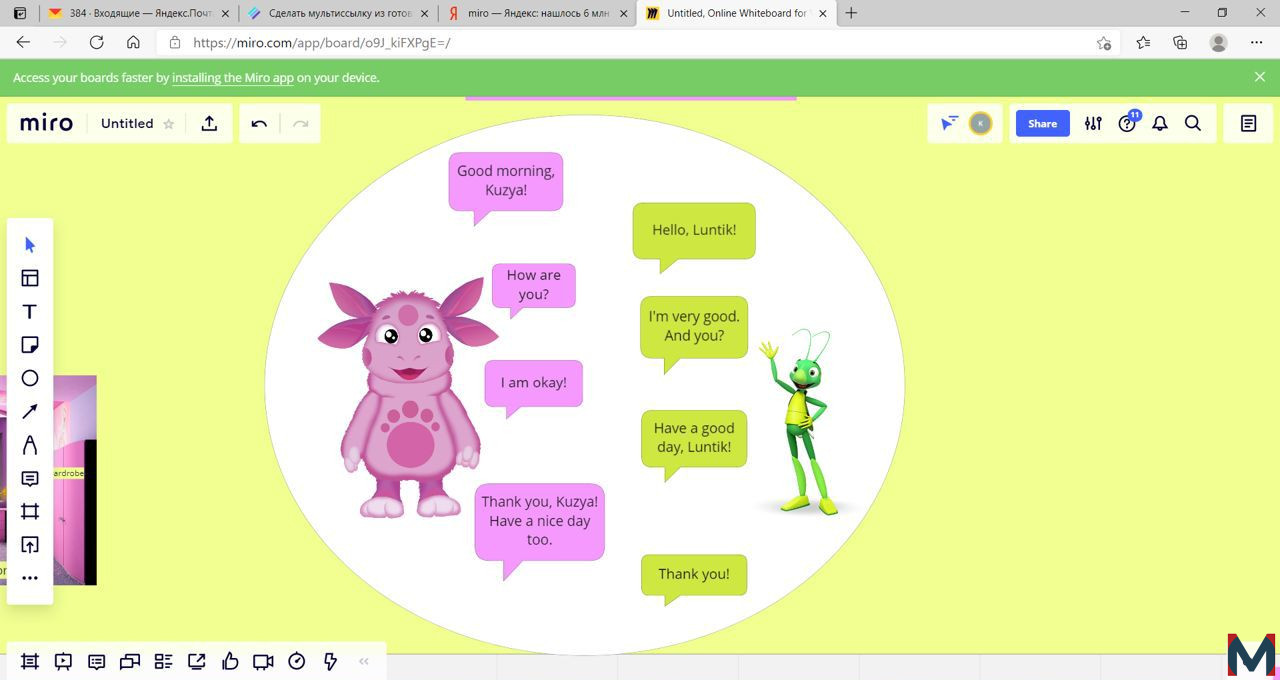Open the browser profile menu

[1218, 43]
